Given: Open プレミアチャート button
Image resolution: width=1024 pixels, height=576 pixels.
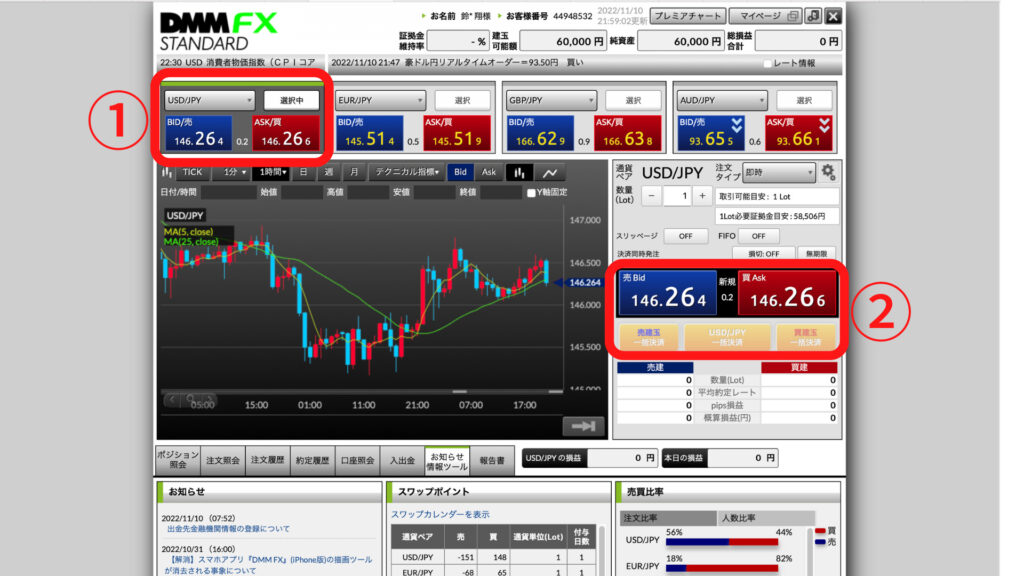Looking at the screenshot, I should [688, 16].
